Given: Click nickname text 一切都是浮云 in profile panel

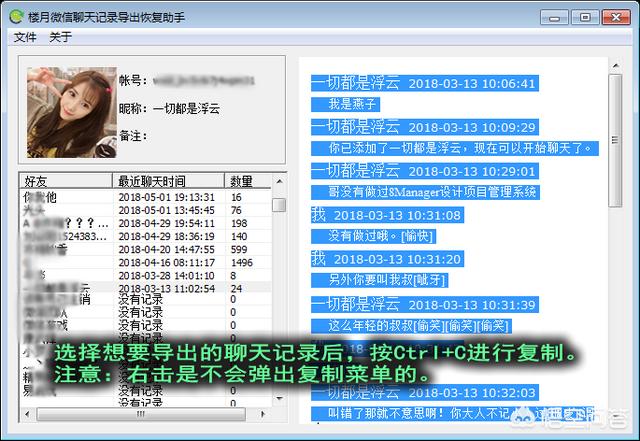Looking at the screenshot, I should click(187, 109).
